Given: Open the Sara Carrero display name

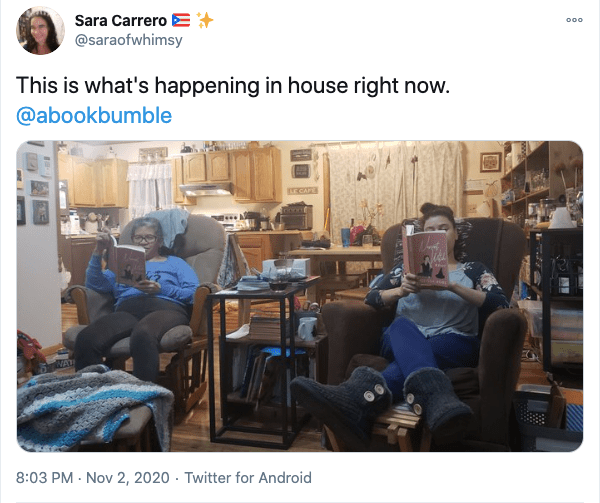Looking at the screenshot, I should coord(121,21).
